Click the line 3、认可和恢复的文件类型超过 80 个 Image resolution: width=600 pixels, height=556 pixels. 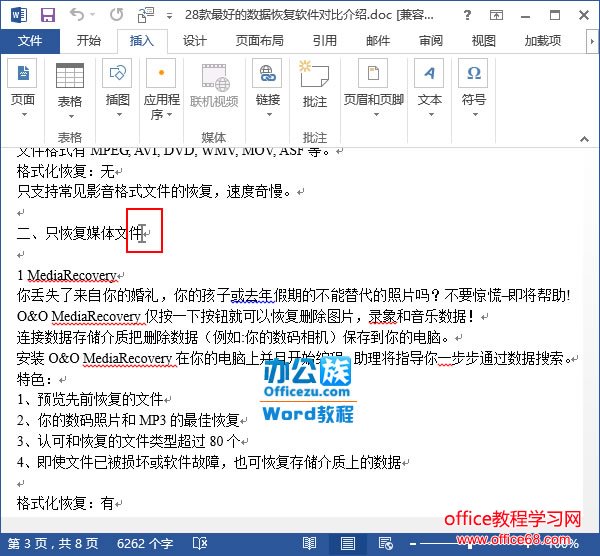click(x=129, y=441)
